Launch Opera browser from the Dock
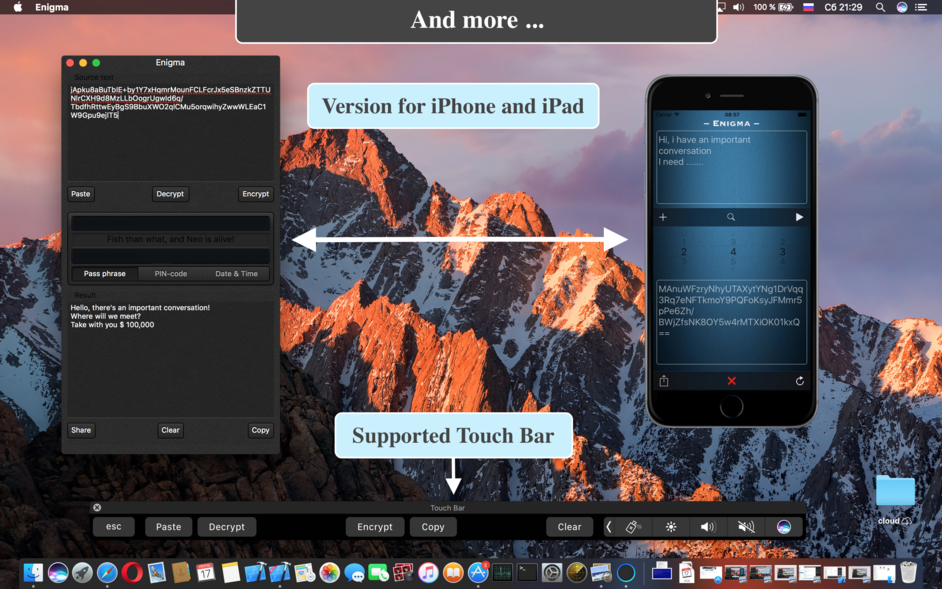The image size is (942, 589). [x=132, y=573]
